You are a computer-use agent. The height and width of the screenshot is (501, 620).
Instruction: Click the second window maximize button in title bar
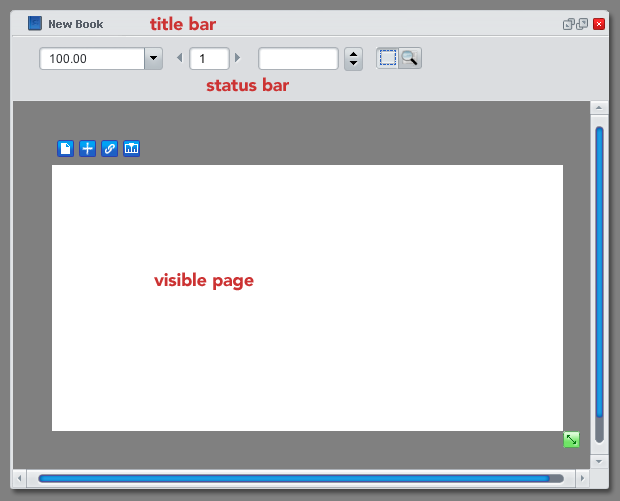click(582, 24)
